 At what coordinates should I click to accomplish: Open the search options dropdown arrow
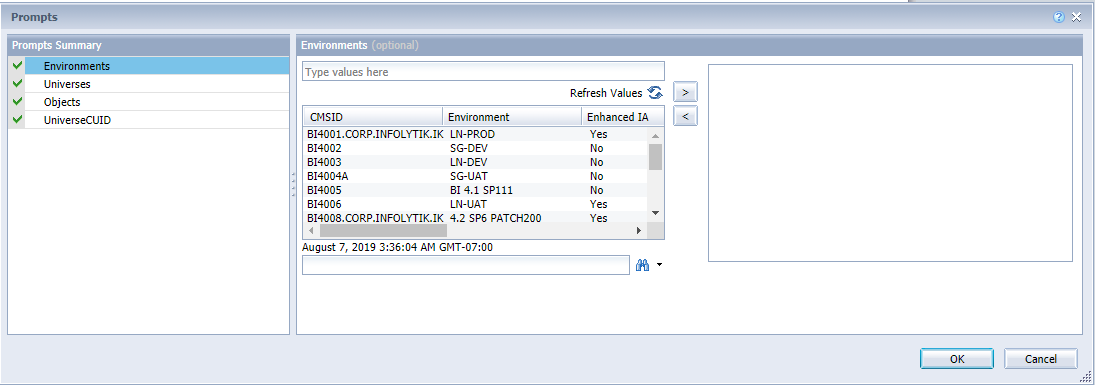click(x=659, y=266)
